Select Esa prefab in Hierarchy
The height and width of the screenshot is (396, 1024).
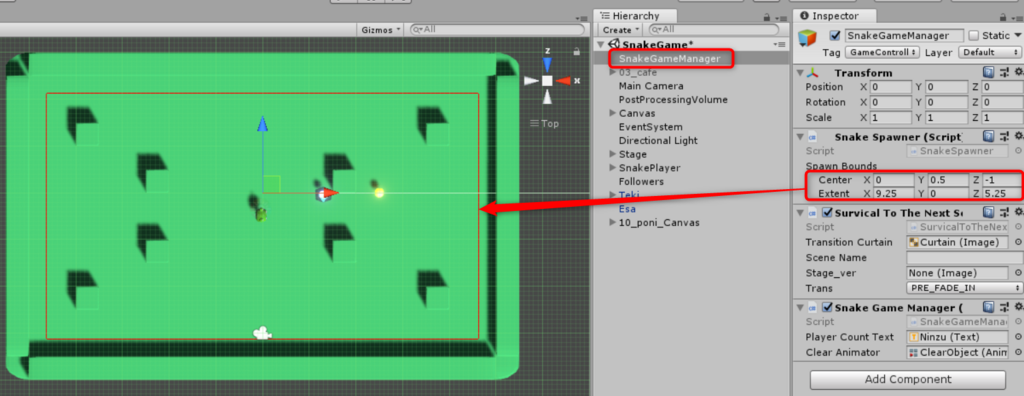pyautogui.click(x=628, y=209)
